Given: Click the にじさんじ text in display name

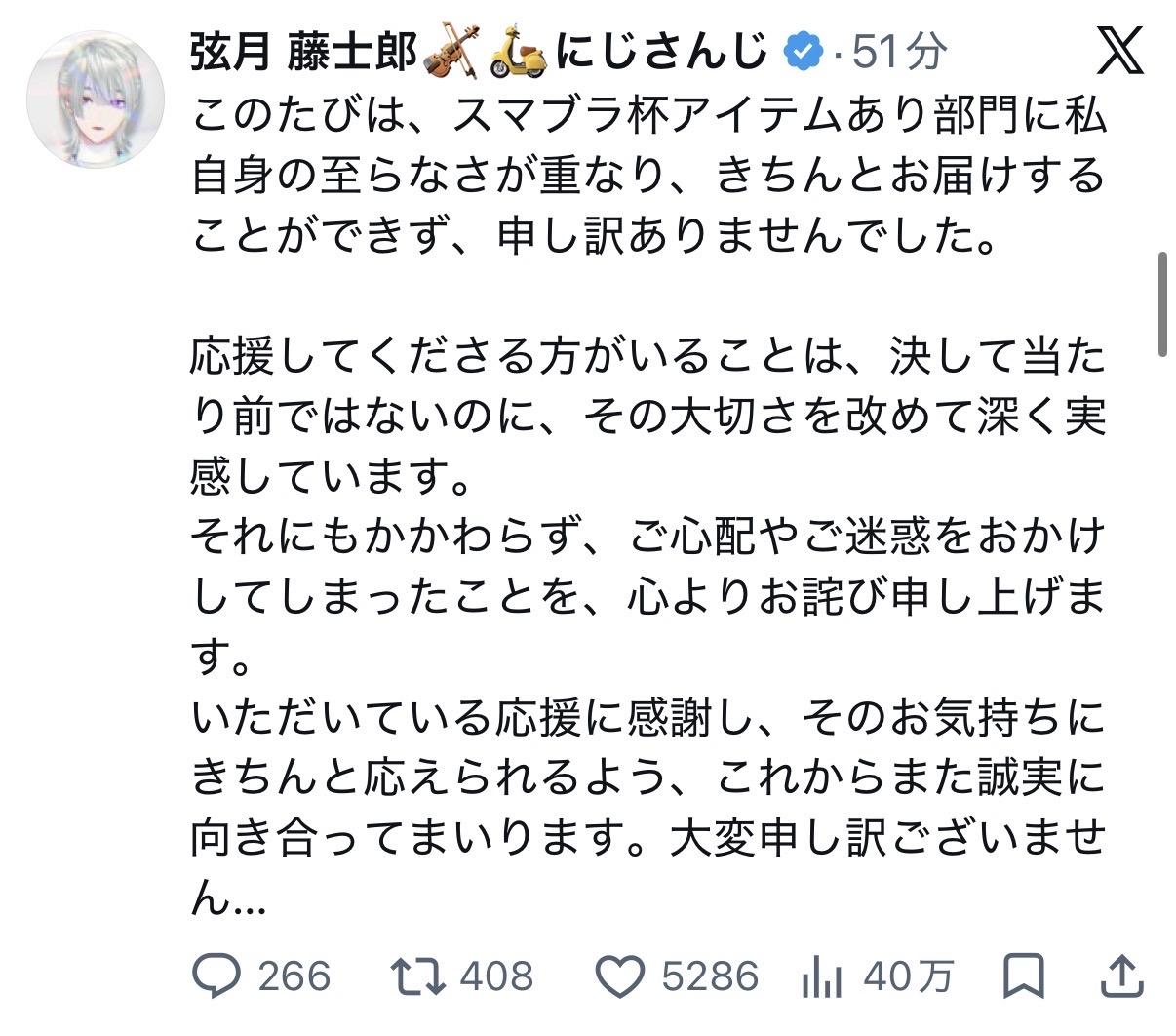Looking at the screenshot, I should pyautogui.click(x=662, y=51).
